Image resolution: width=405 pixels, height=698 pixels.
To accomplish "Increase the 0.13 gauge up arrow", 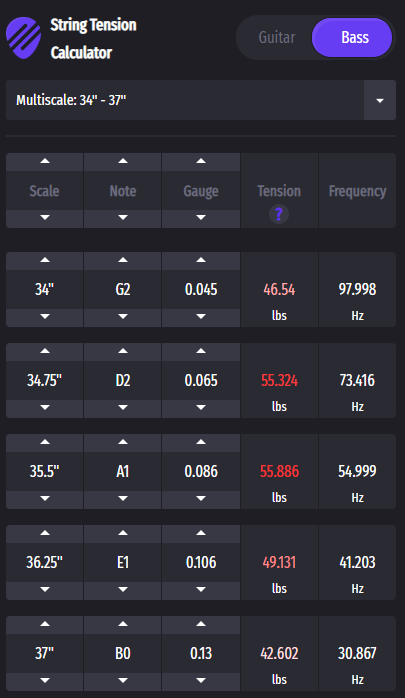I will point(201,625).
